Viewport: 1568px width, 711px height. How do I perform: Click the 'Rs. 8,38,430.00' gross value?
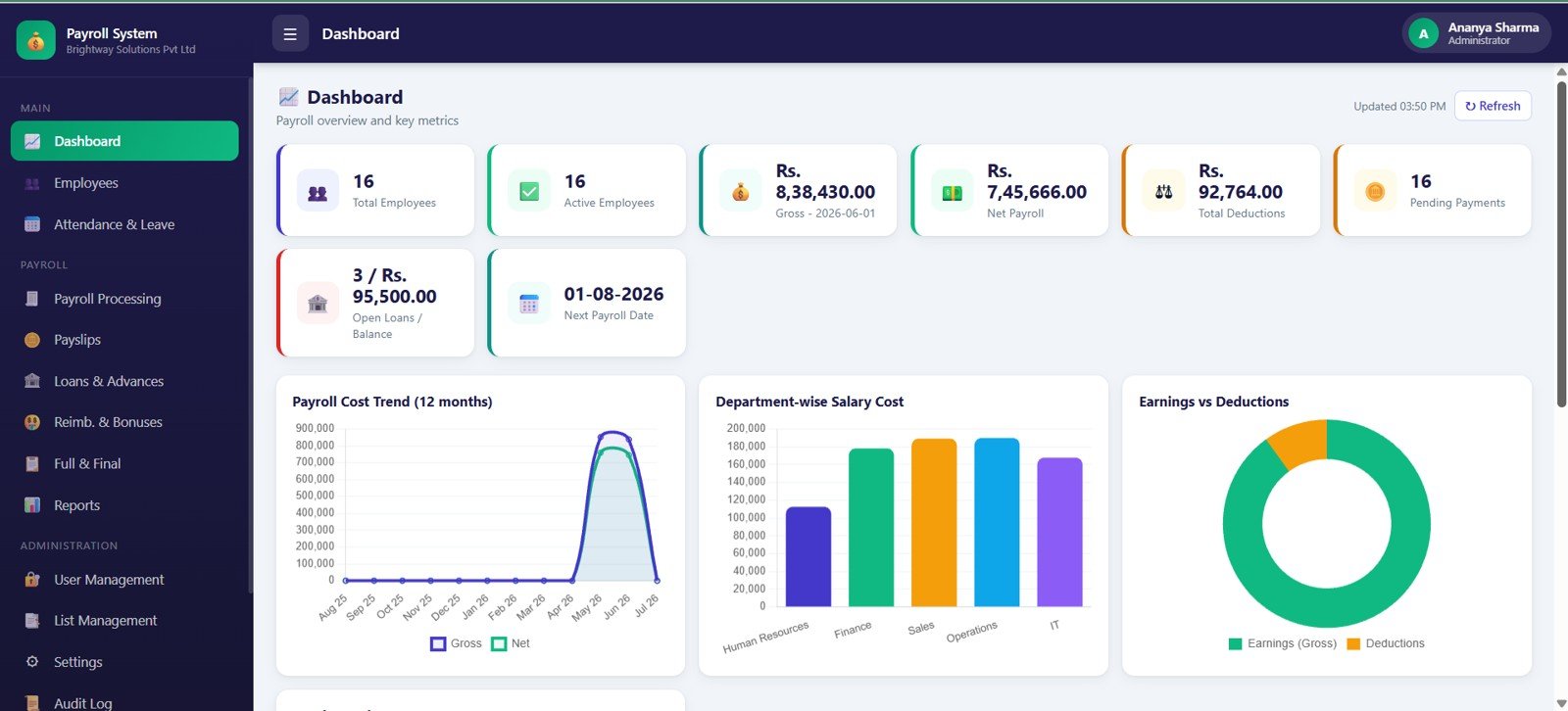825,181
